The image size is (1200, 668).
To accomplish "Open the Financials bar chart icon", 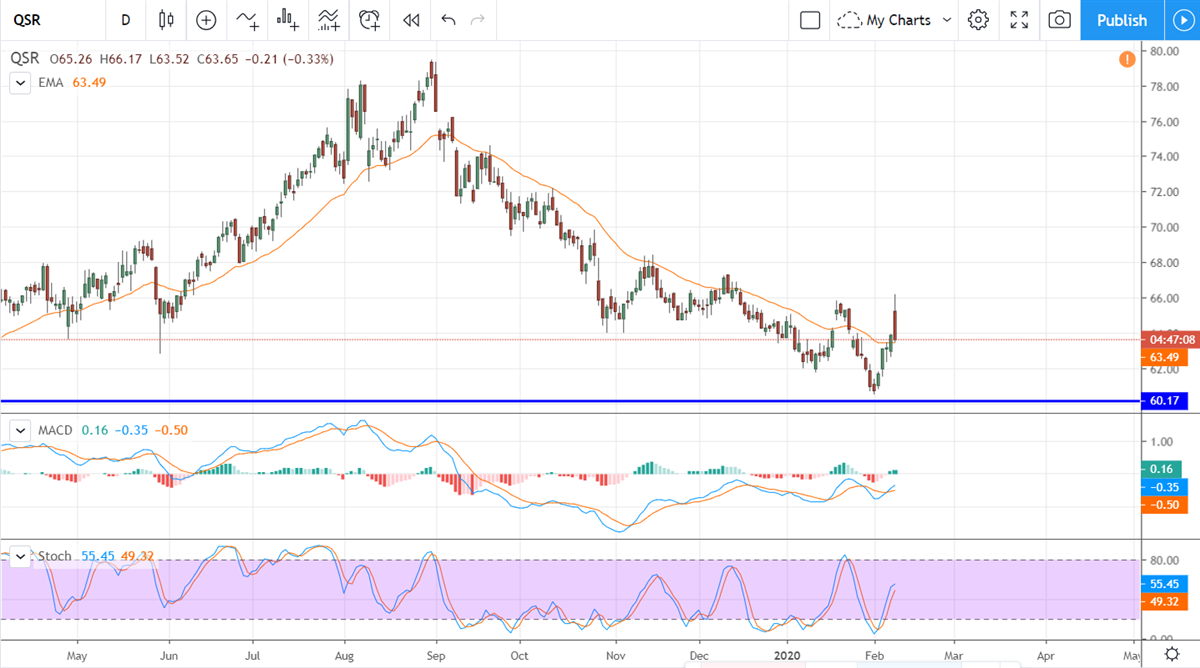I will point(288,20).
